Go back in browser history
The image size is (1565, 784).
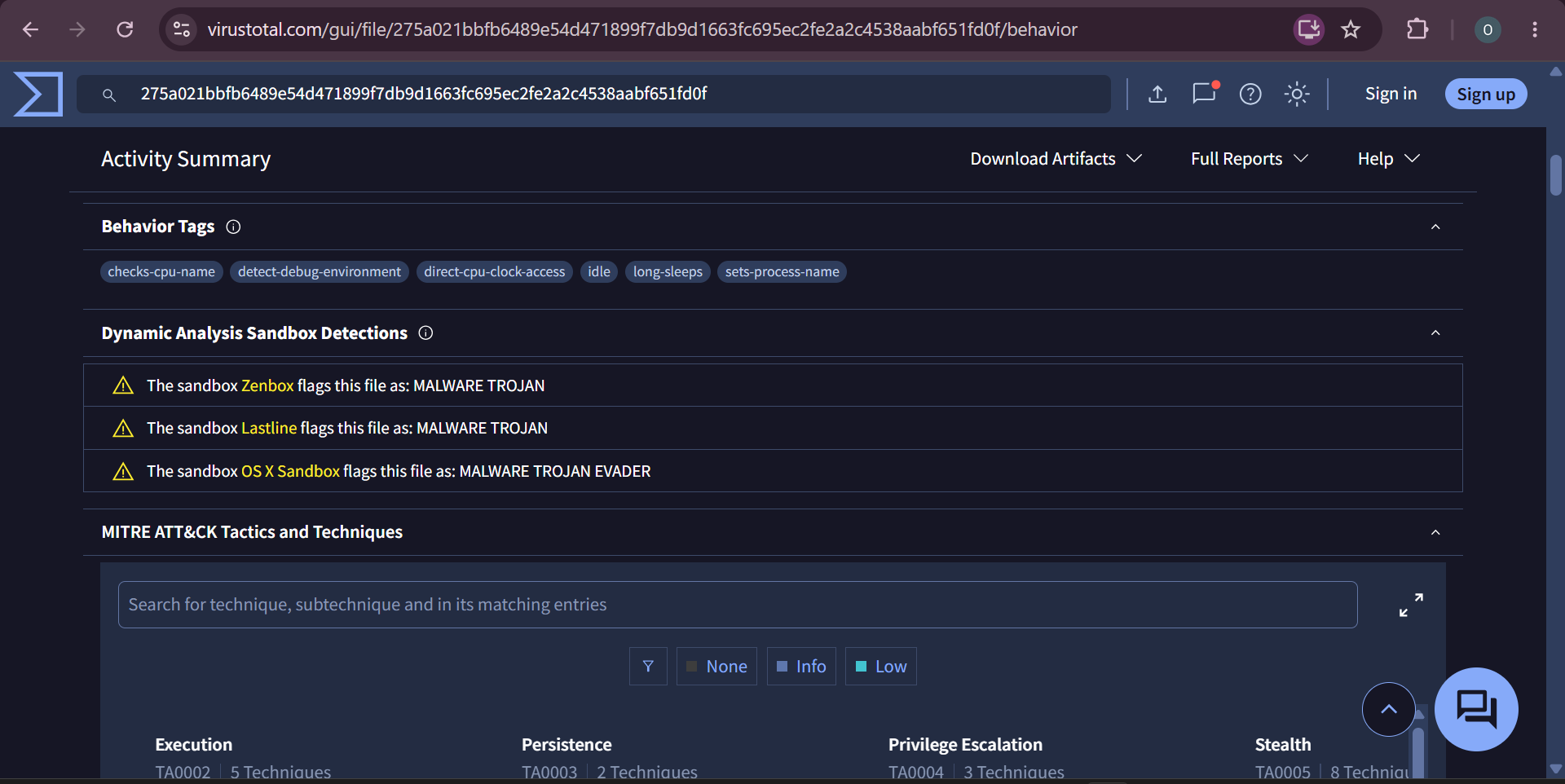(x=30, y=29)
